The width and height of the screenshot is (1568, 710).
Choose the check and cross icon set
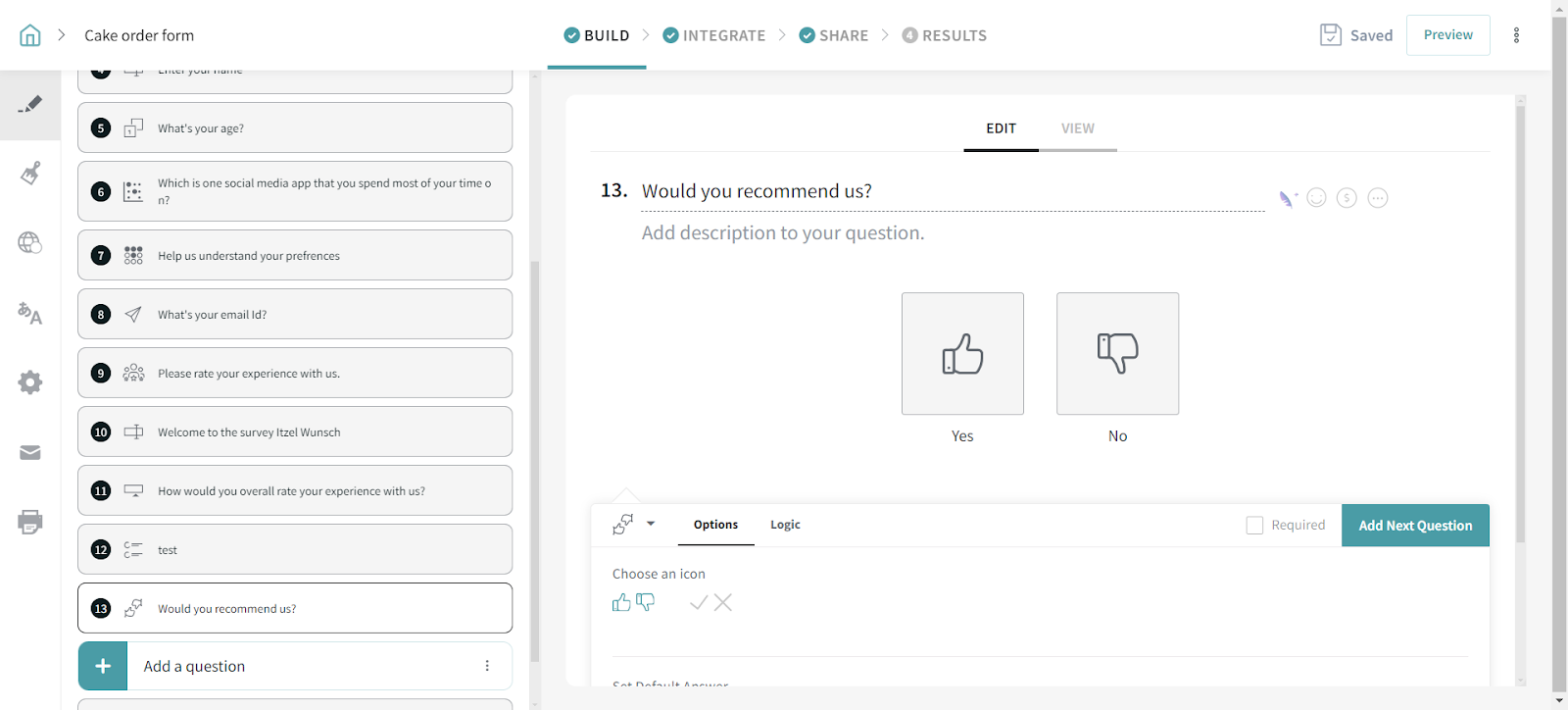710,602
